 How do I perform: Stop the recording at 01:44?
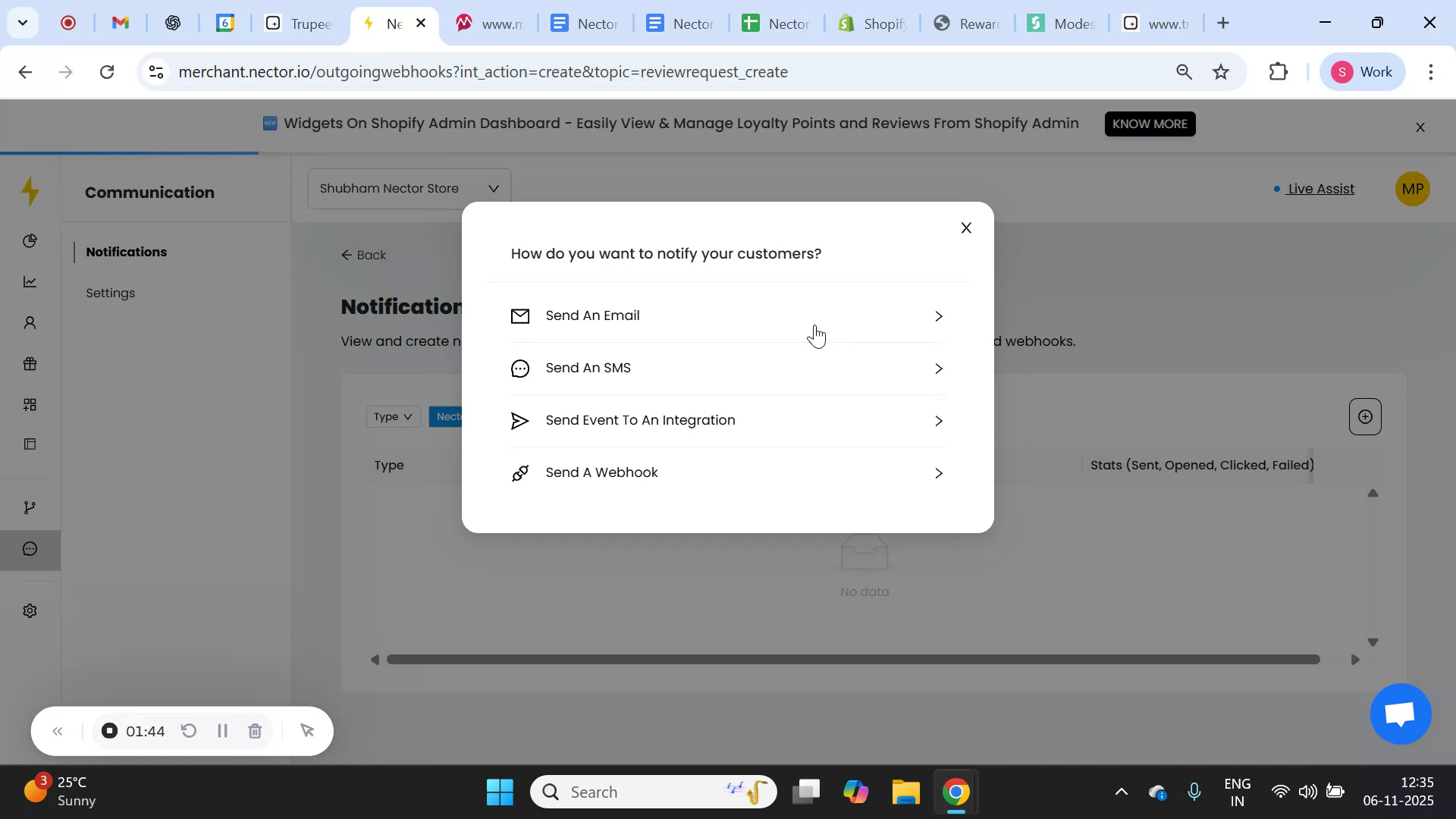coord(109,730)
